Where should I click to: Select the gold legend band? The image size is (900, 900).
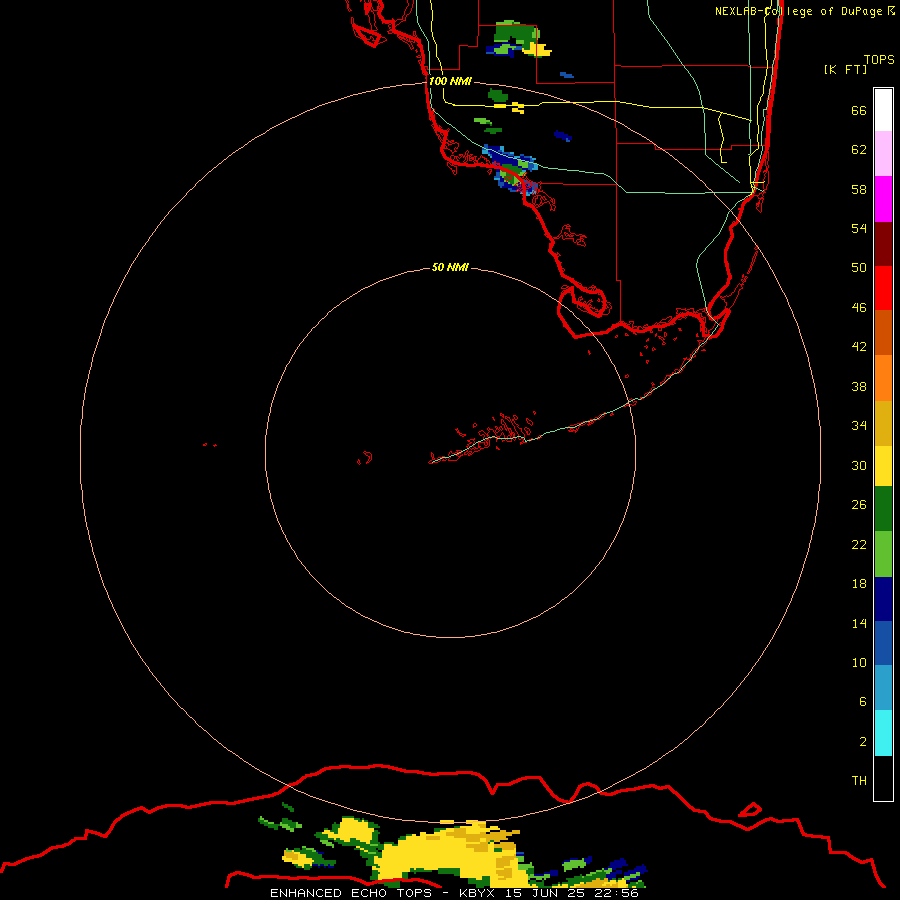point(883,424)
